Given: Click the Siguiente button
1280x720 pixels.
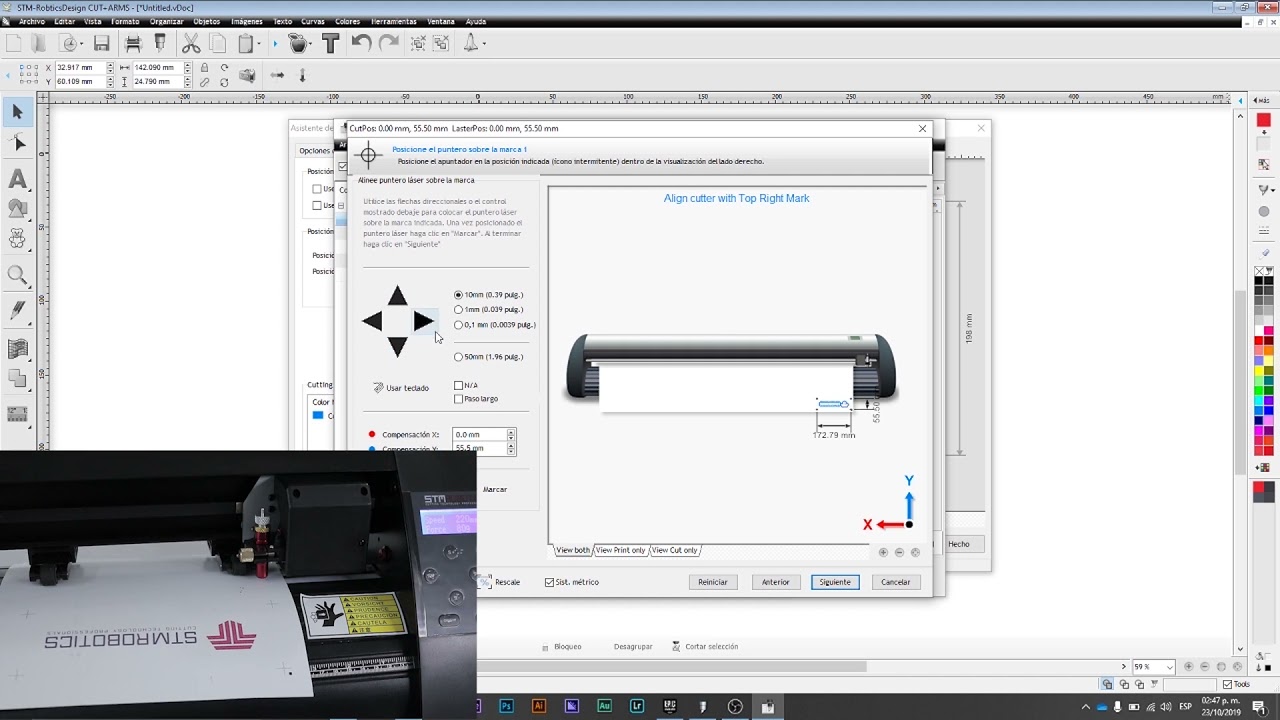Looking at the screenshot, I should pyautogui.click(x=835, y=582).
